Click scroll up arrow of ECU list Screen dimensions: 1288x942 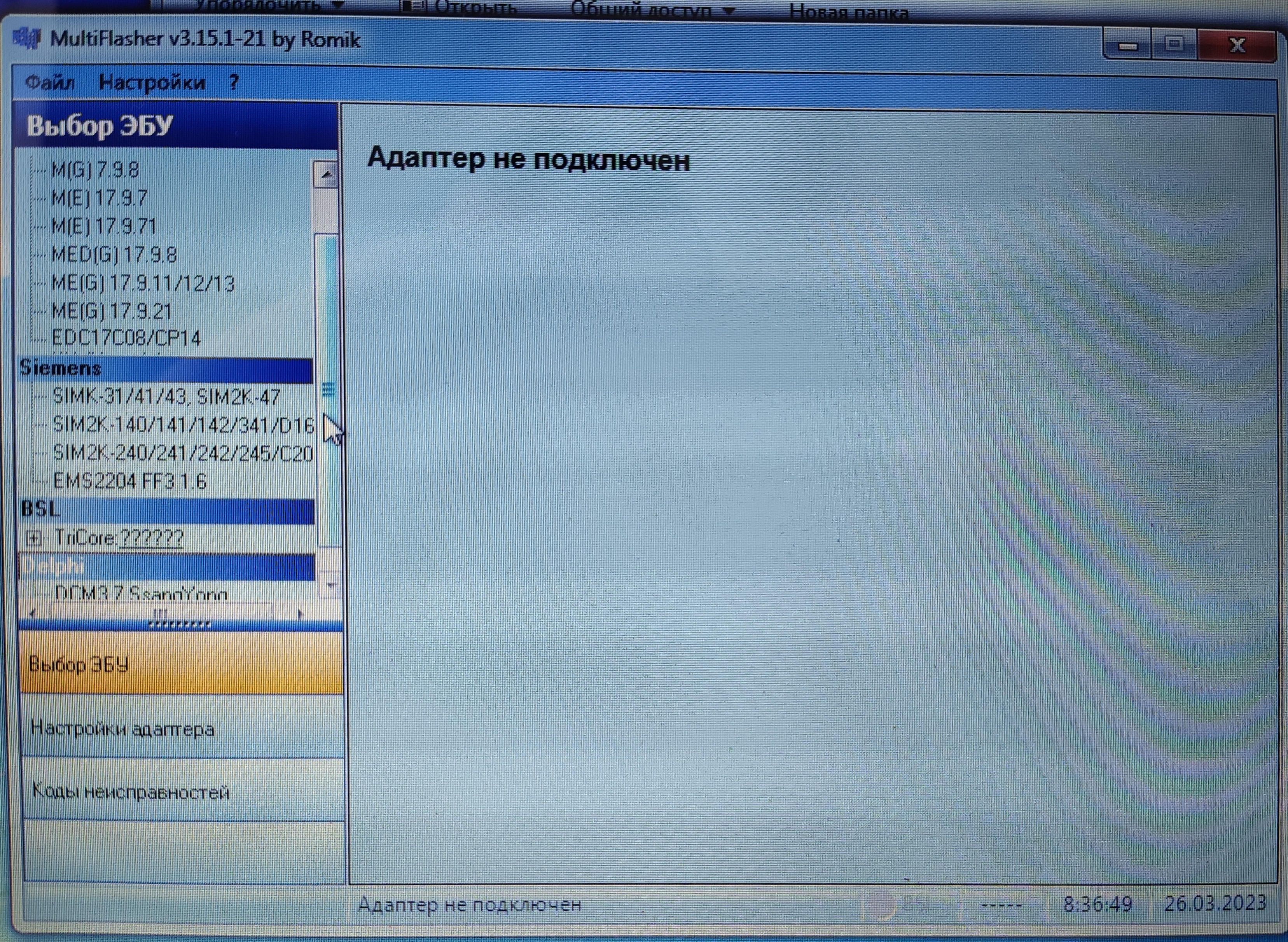click(x=326, y=175)
